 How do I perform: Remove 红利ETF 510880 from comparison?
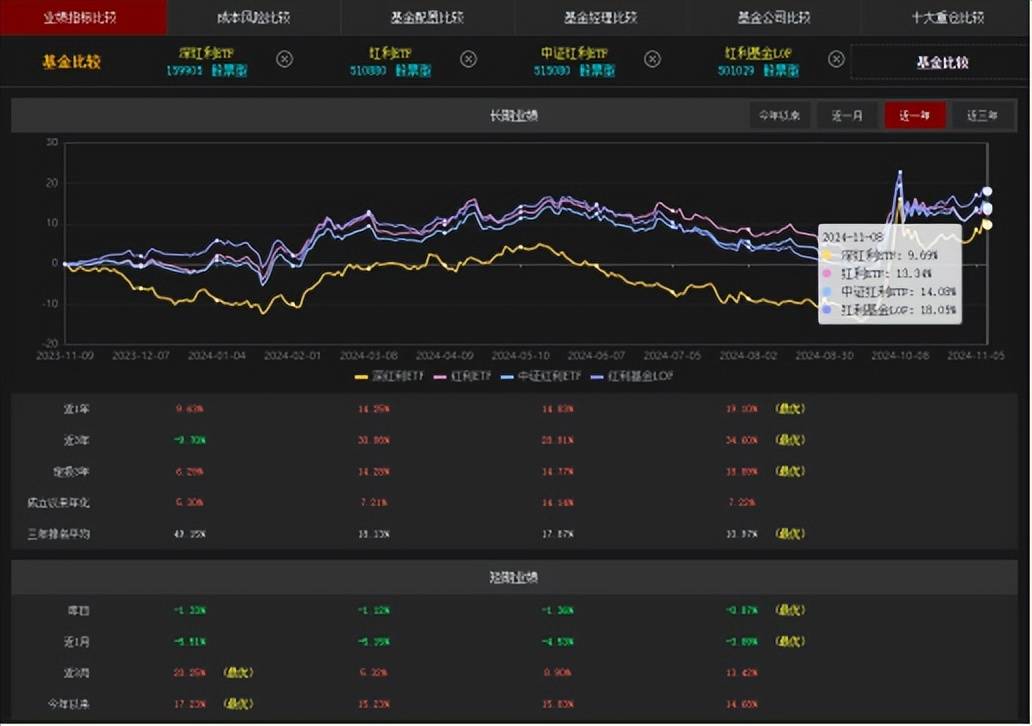coord(468,59)
